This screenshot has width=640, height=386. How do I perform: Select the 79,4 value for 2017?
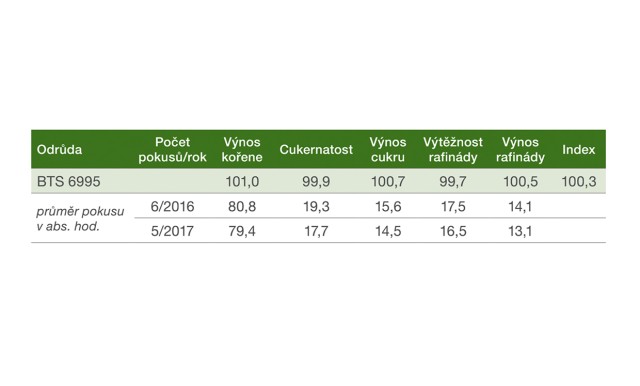tap(242, 231)
